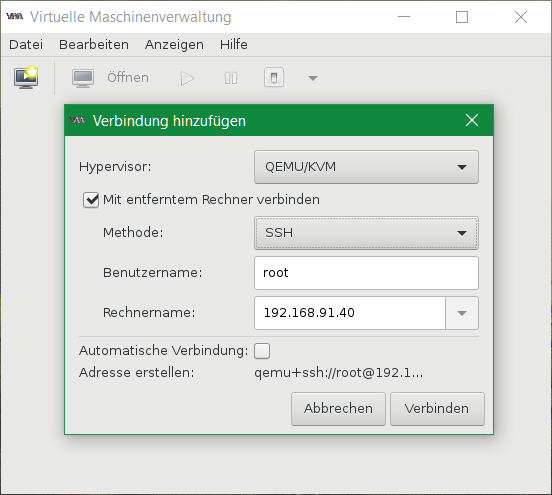Start the VM with the play icon

187,78
